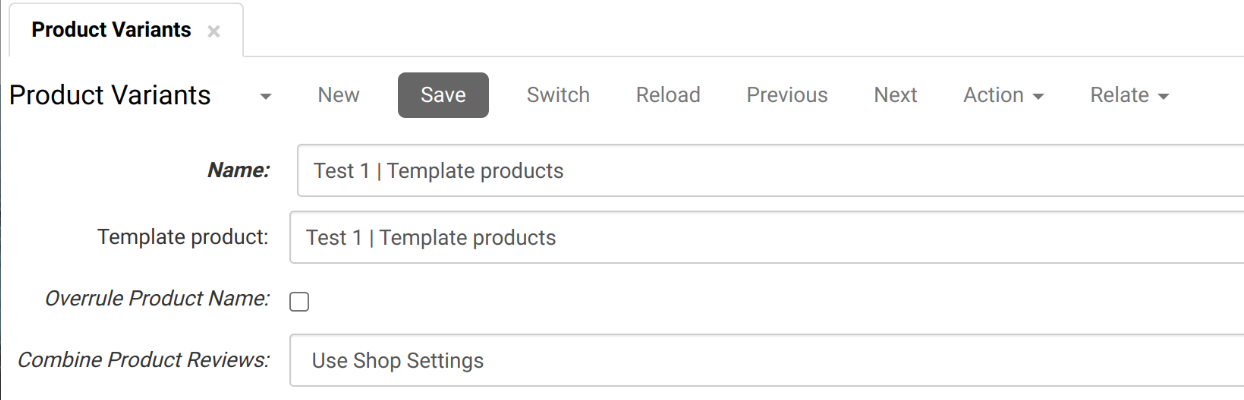The height and width of the screenshot is (400, 1244).
Task: Reload the current record
Action: 668,95
